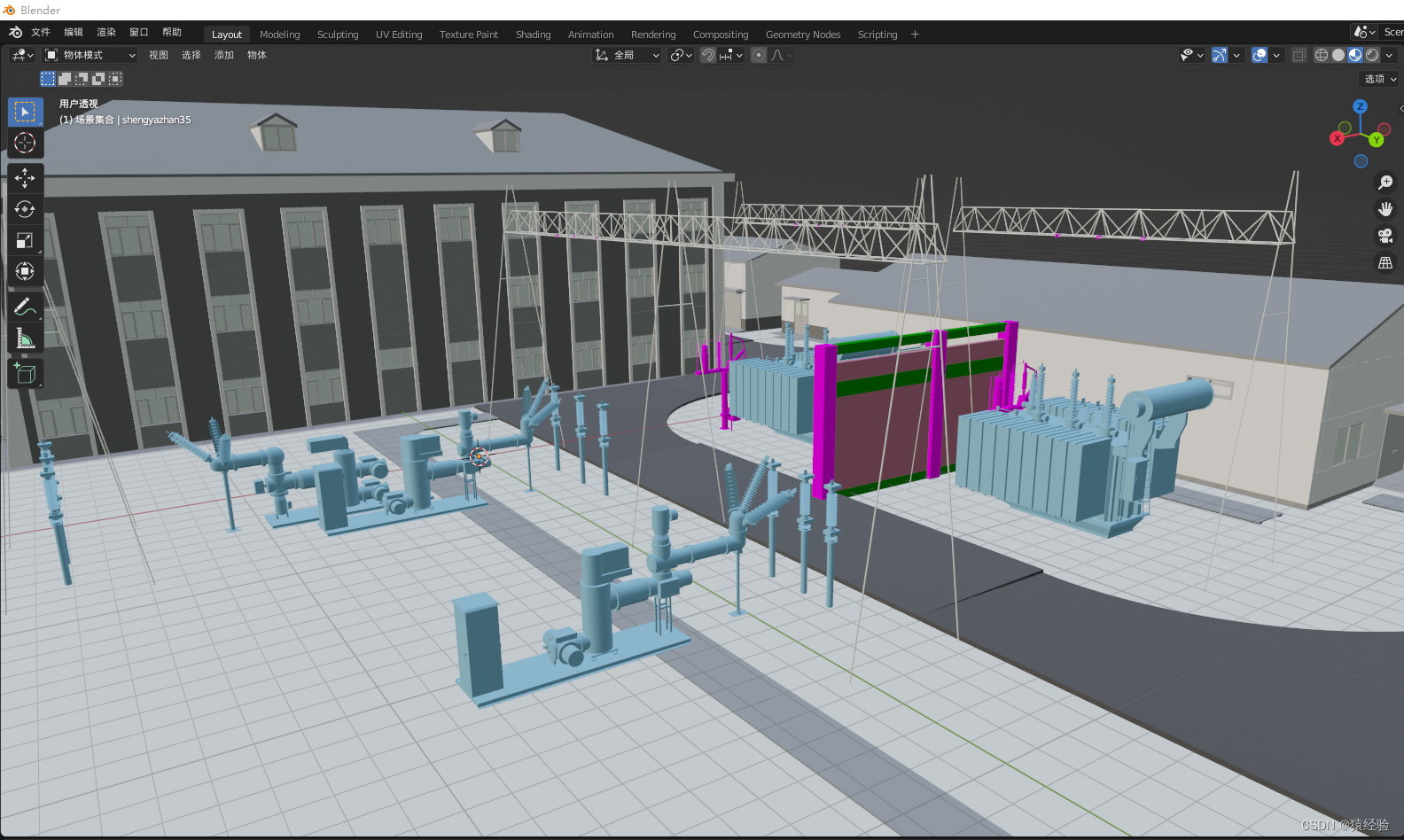The image size is (1404, 840).
Task: Toggle proportional editing
Action: [759, 55]
